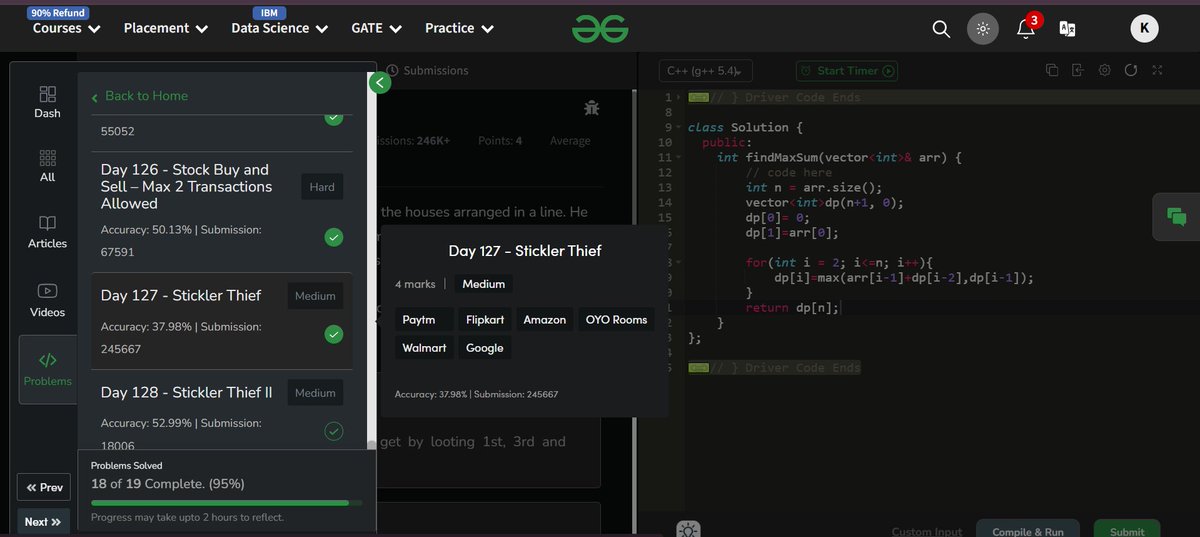
Task: Click the bug report icon
Action: 592,108
